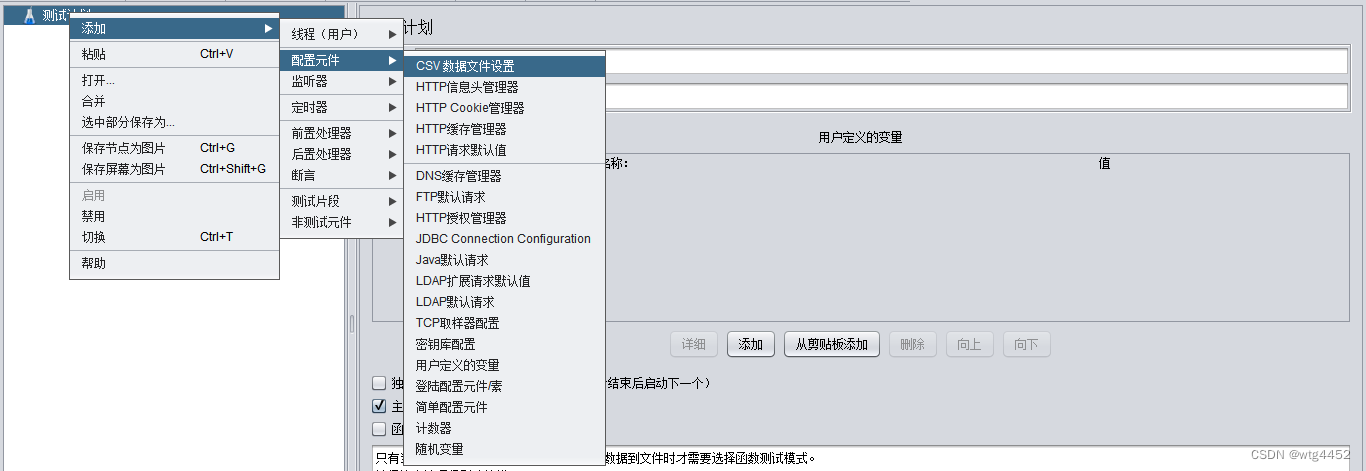Click the 值 column header
This screenshot has width=1366, height=471.
(1104, 164)
